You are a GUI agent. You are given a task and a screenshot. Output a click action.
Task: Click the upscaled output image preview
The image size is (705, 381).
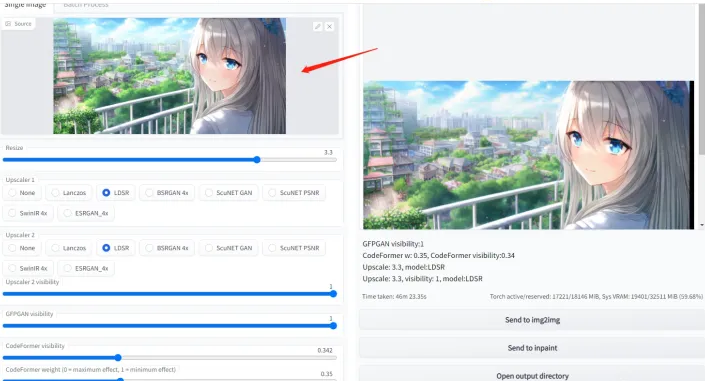528,155
